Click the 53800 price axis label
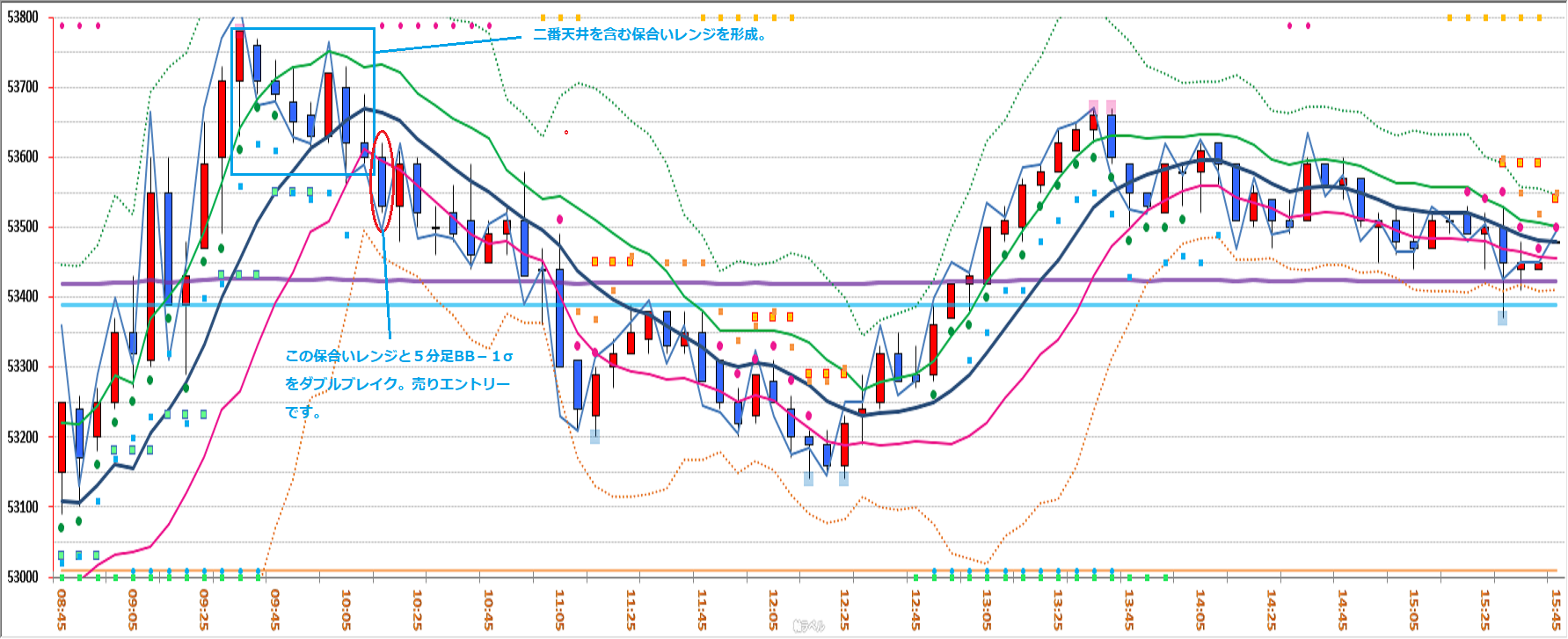Screen dimensions: 1568x639 [23, 18]
